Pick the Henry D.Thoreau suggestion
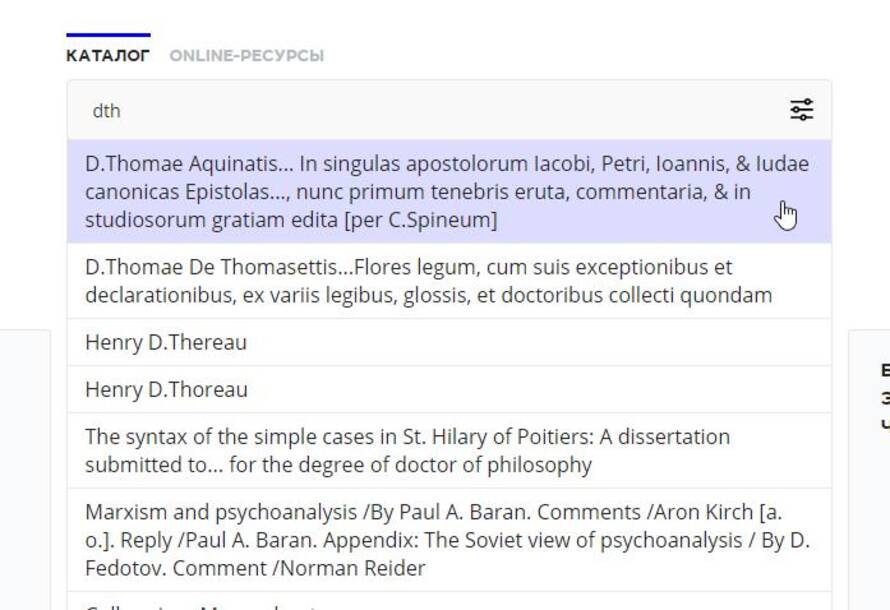The image size is (890, 610). (450, 389)
